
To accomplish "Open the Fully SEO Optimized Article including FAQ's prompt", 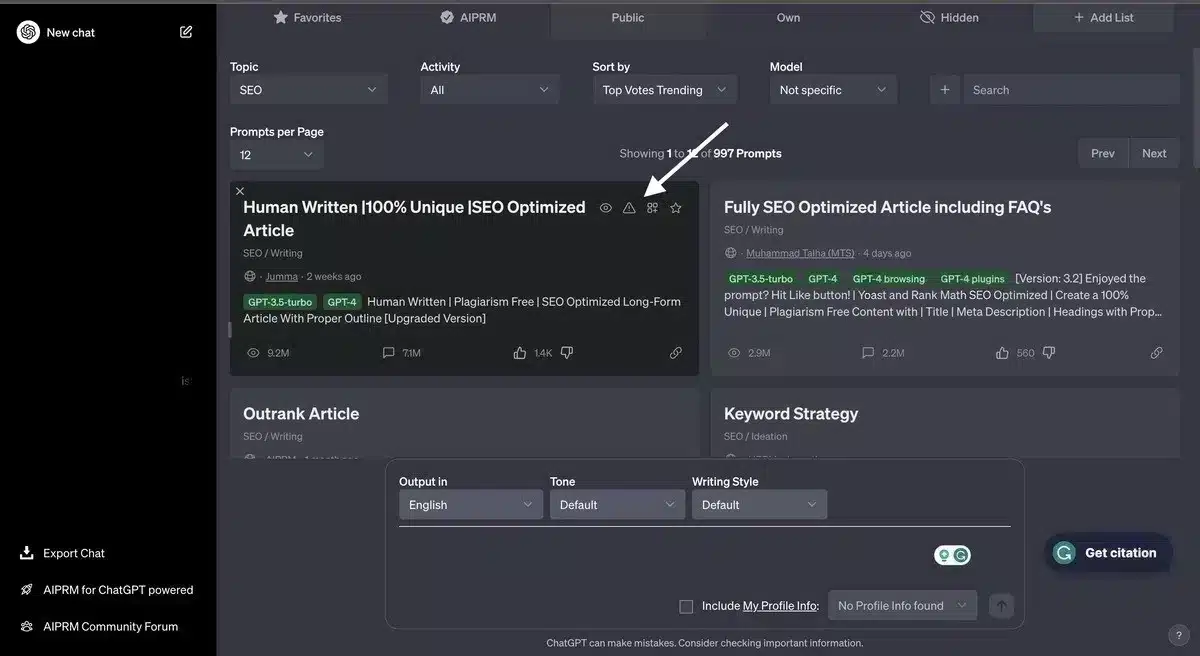I will click(887, 207).
